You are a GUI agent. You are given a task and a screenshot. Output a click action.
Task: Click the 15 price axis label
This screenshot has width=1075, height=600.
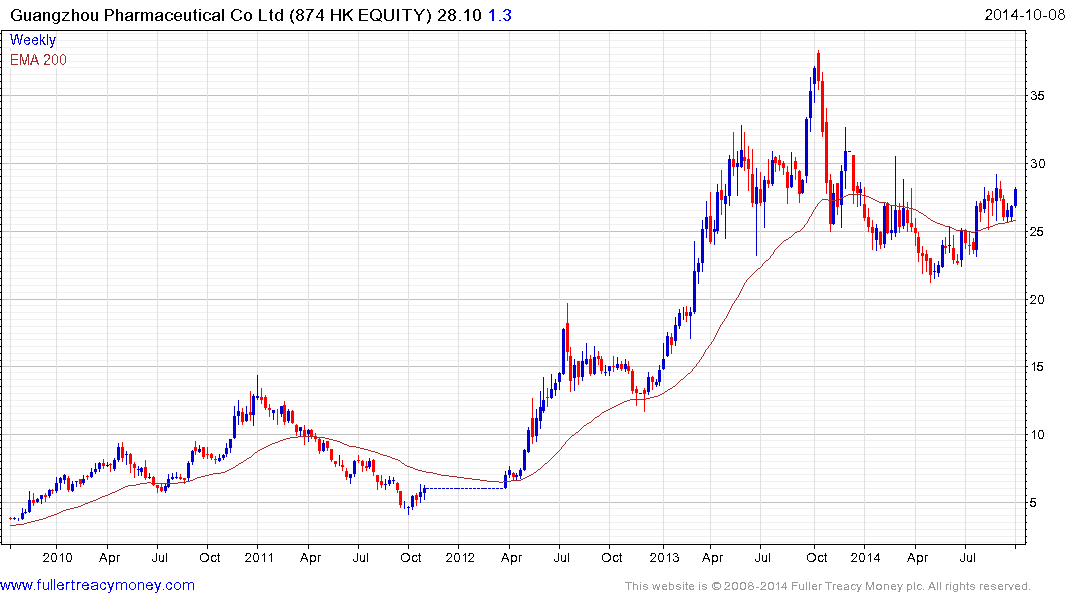pos(1037,367)
